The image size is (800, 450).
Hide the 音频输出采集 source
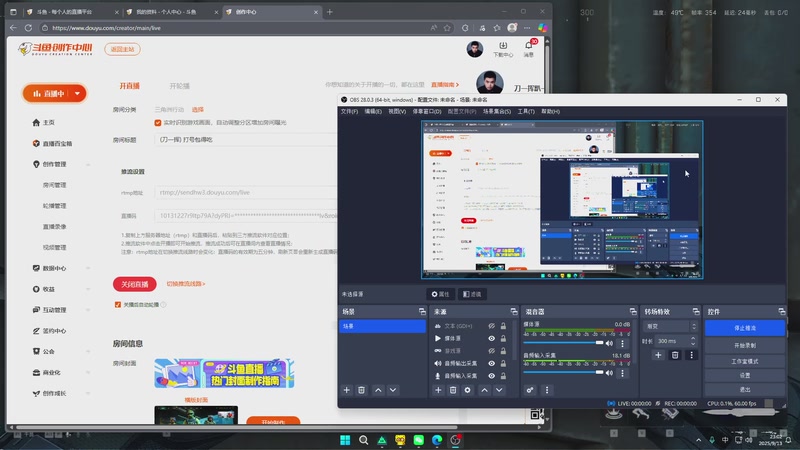tap(491, 363)
